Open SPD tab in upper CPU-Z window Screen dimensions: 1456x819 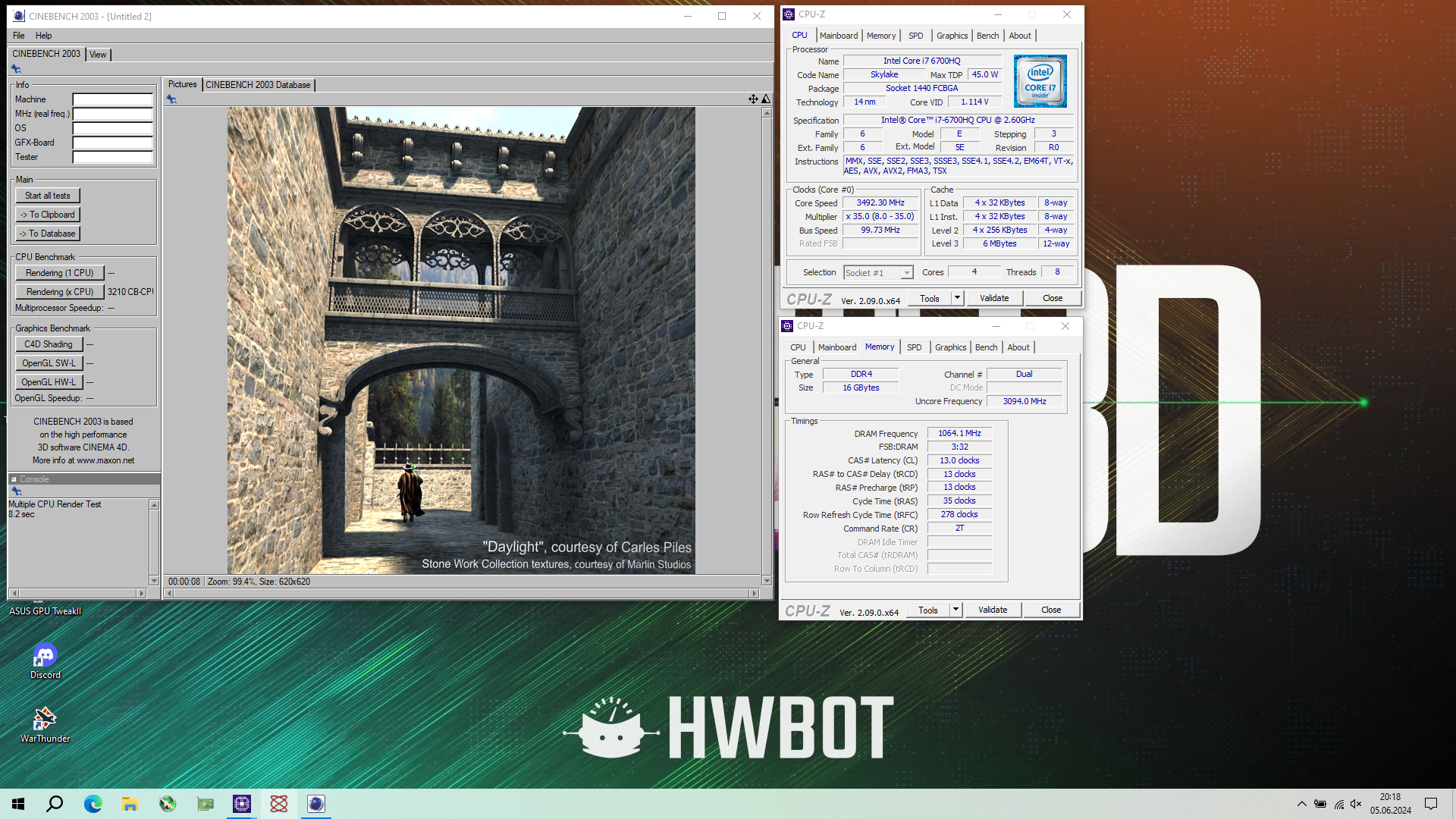[x=916, y=36]
